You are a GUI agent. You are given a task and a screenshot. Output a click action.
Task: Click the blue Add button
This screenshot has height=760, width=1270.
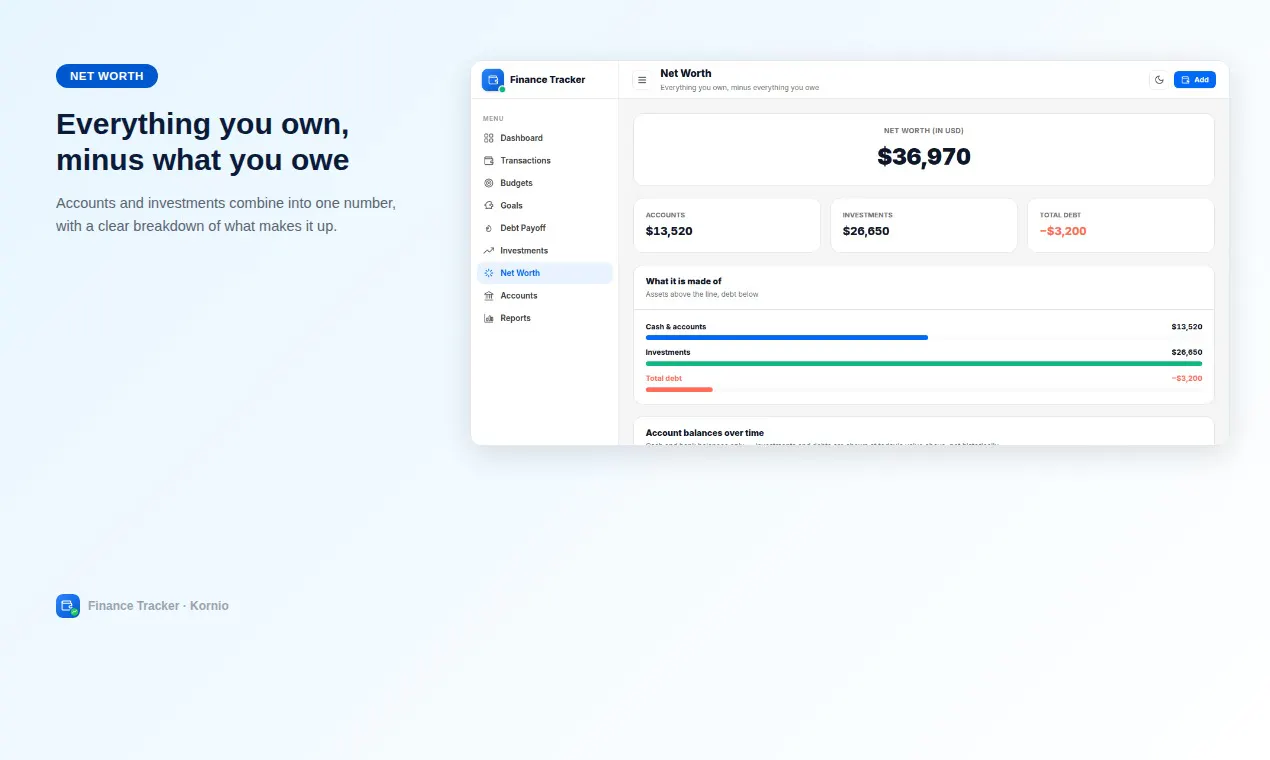1195,80
